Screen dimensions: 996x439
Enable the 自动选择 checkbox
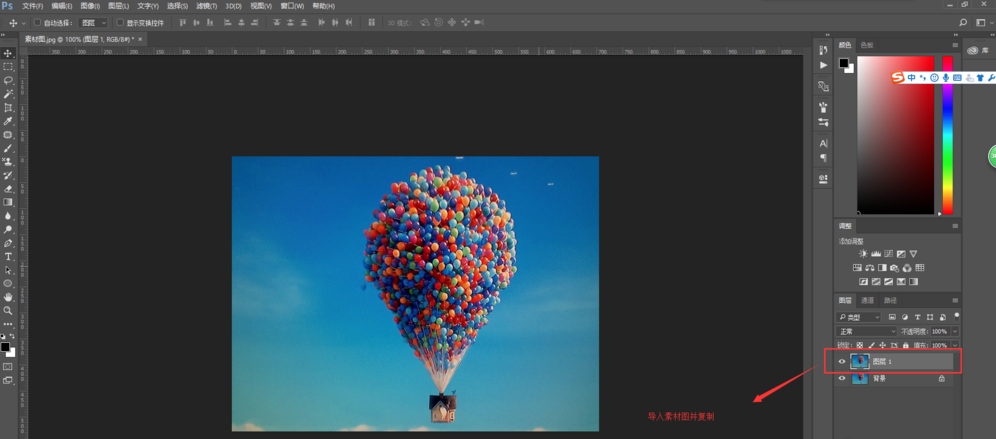38,22
